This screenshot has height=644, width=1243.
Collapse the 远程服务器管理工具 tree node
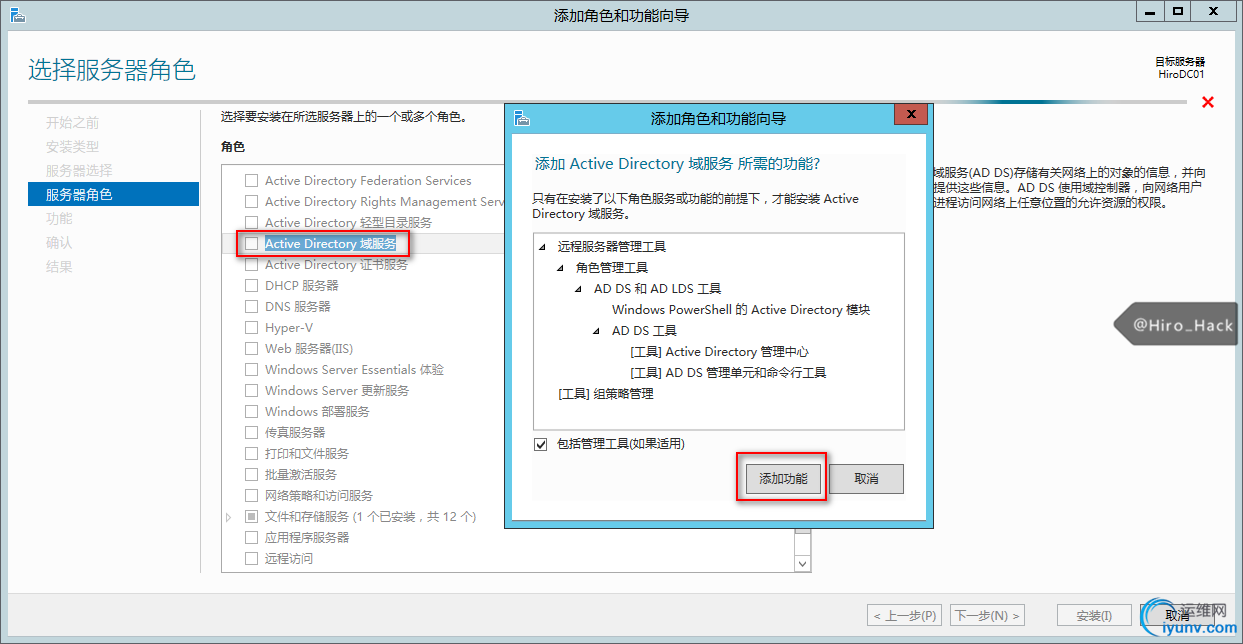pyautogui.click(x=543, y=247)
